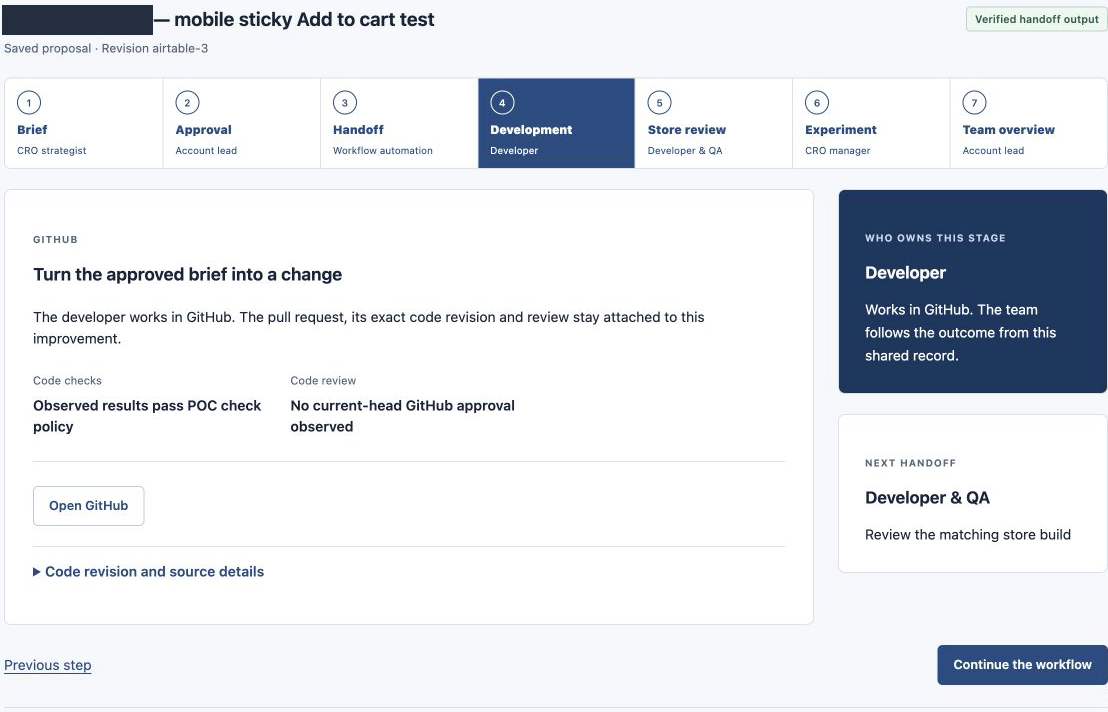1108x712 pixels.
Task: Click the Verified handoff output badge
Action: point(1037,19)
